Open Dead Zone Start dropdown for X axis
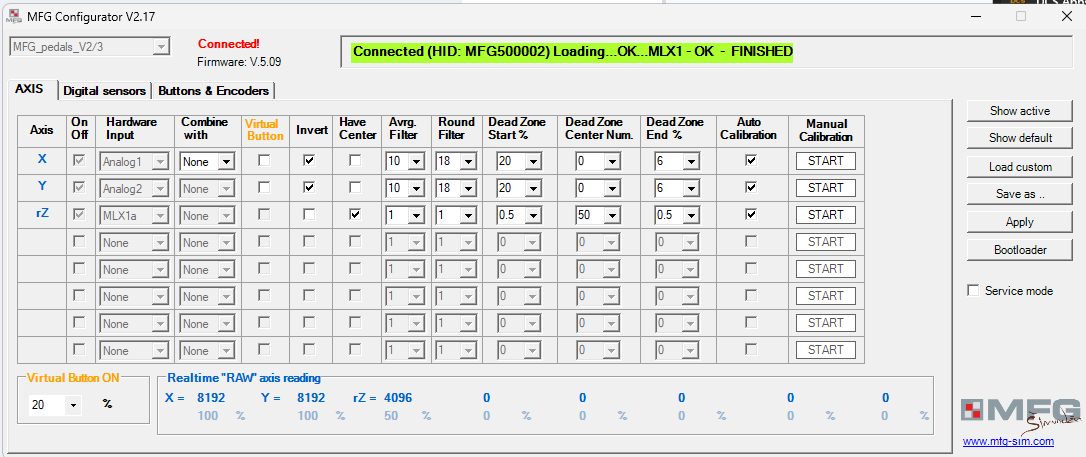This screenshot has height=457, width=1086. click(x=533, y=161)
